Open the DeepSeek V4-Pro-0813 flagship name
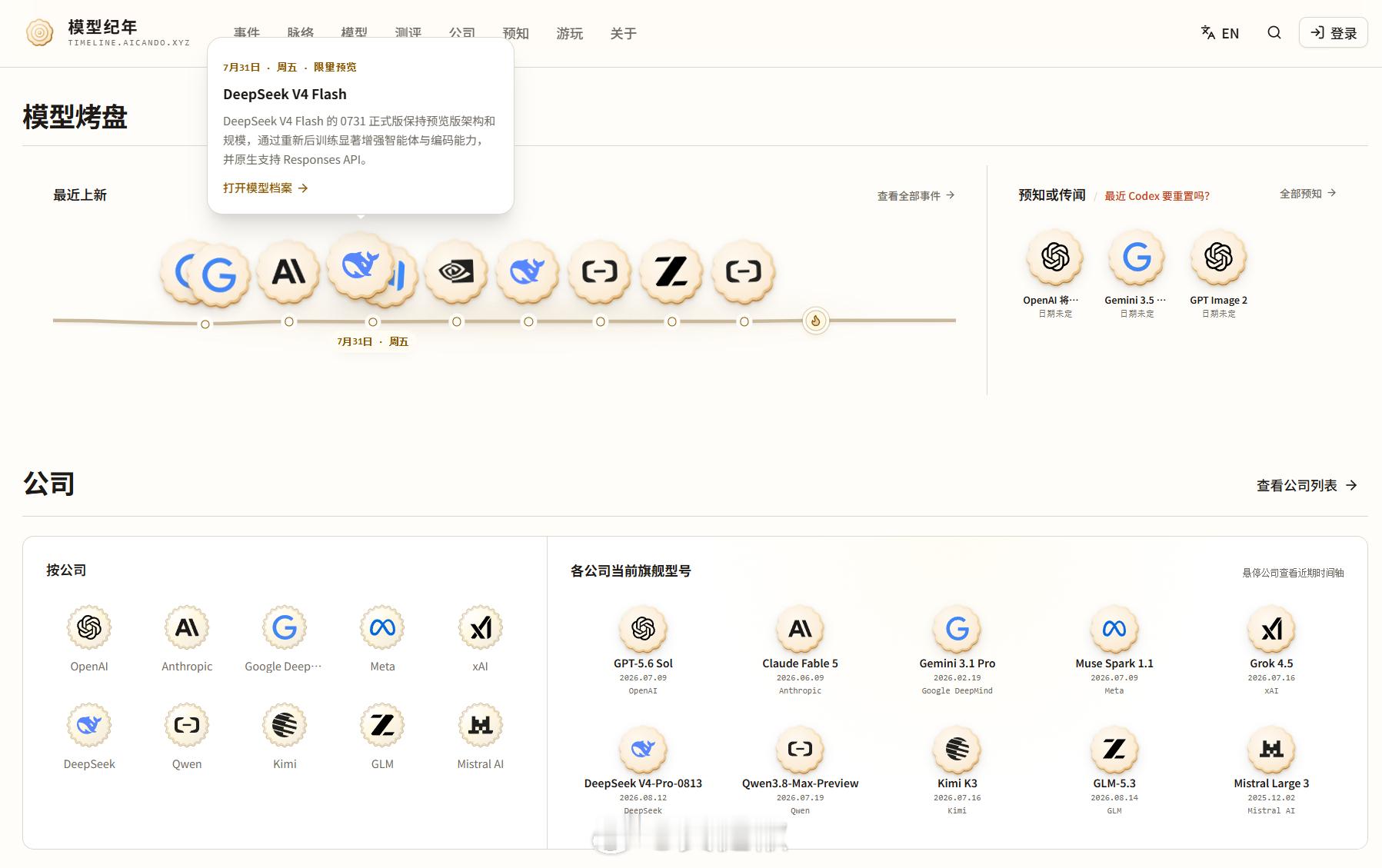1382x868 pixels. tap(643, 783)
